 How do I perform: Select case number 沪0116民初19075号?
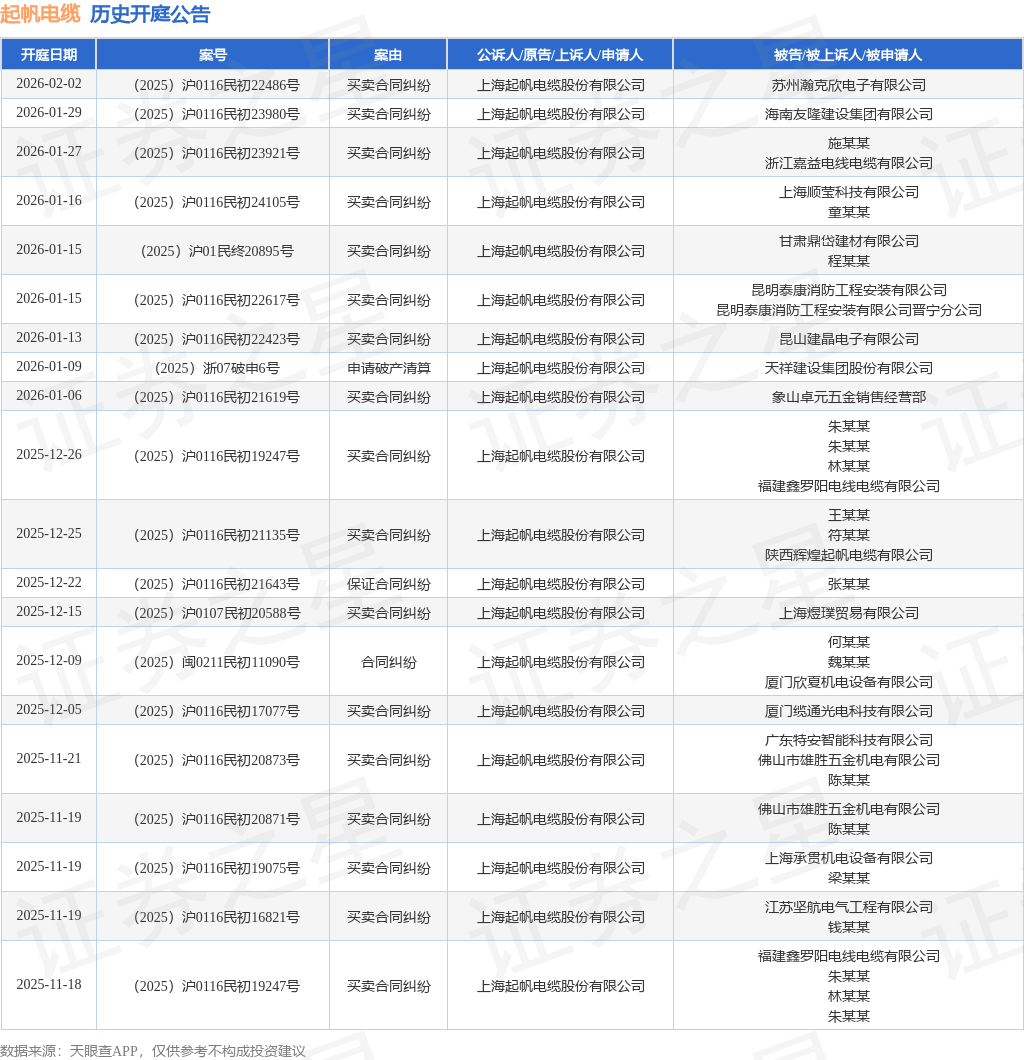tap(216, 867)
